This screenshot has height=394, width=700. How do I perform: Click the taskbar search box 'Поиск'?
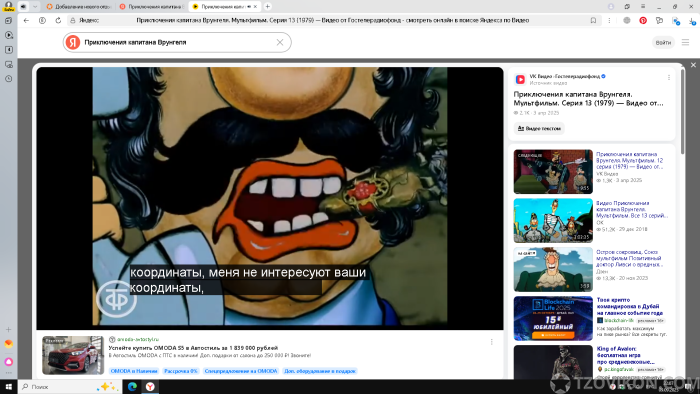pyautogui.click(x=70, y=387)
